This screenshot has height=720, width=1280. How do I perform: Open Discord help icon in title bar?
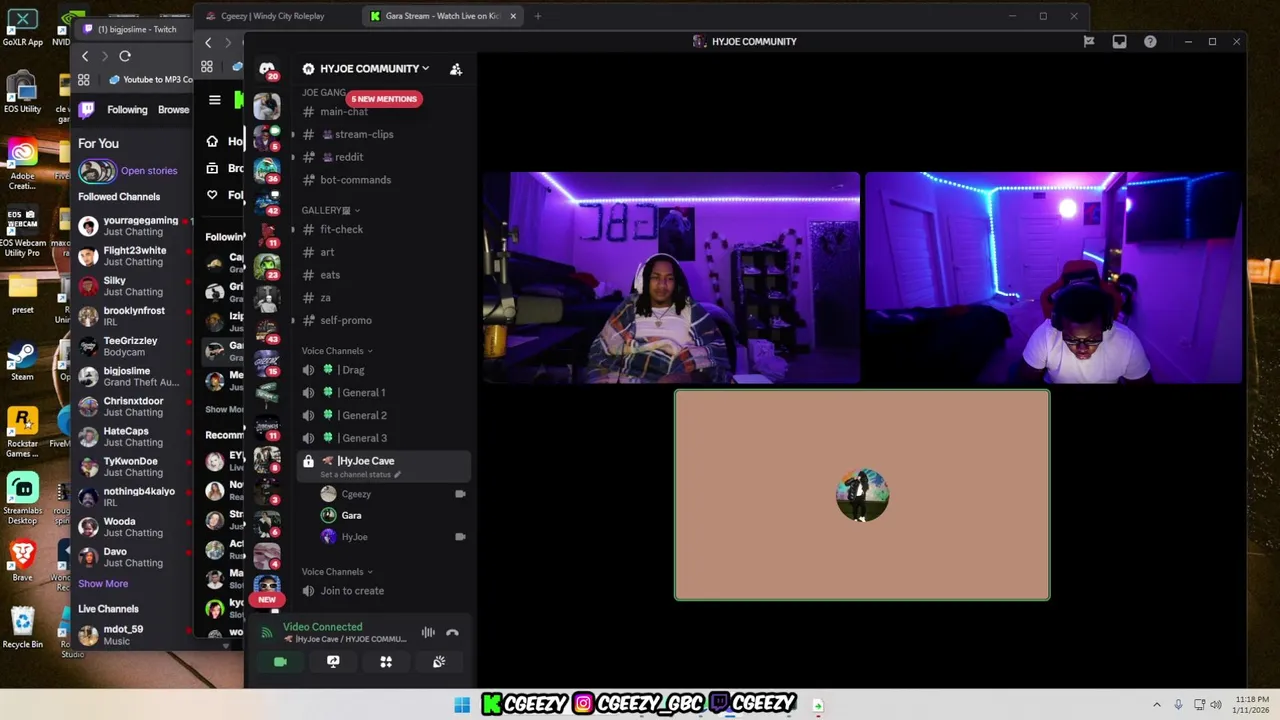coord(1150,41)
